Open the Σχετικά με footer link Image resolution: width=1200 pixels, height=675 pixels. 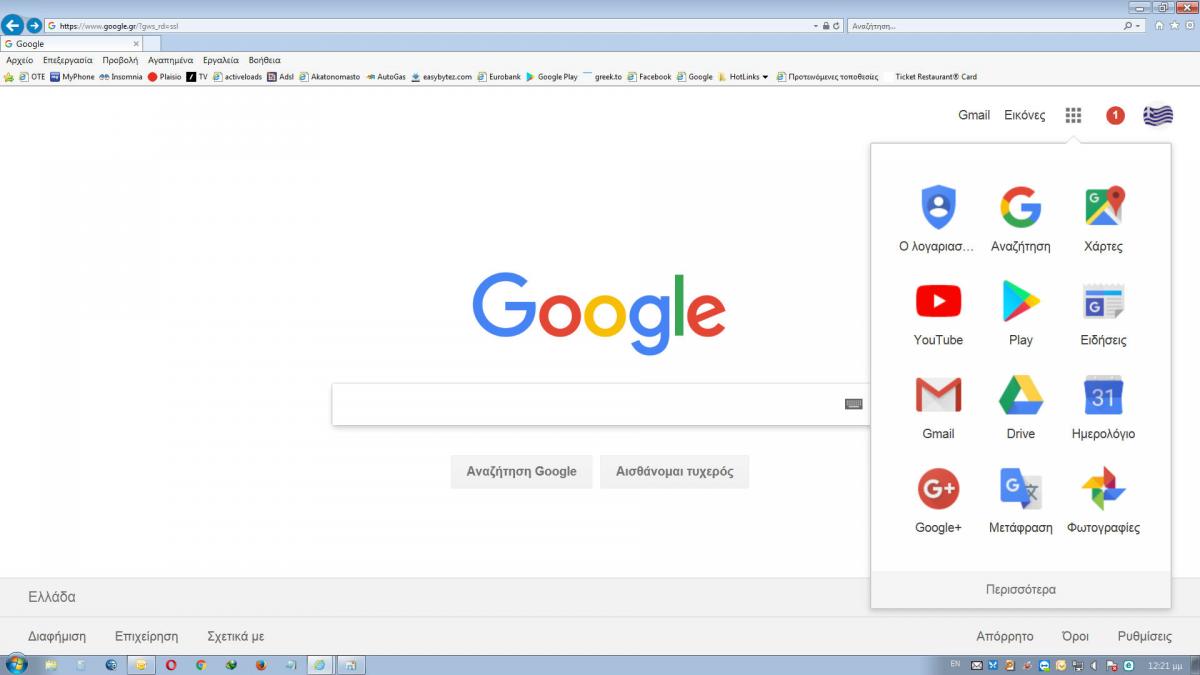[x=236, y=636]
